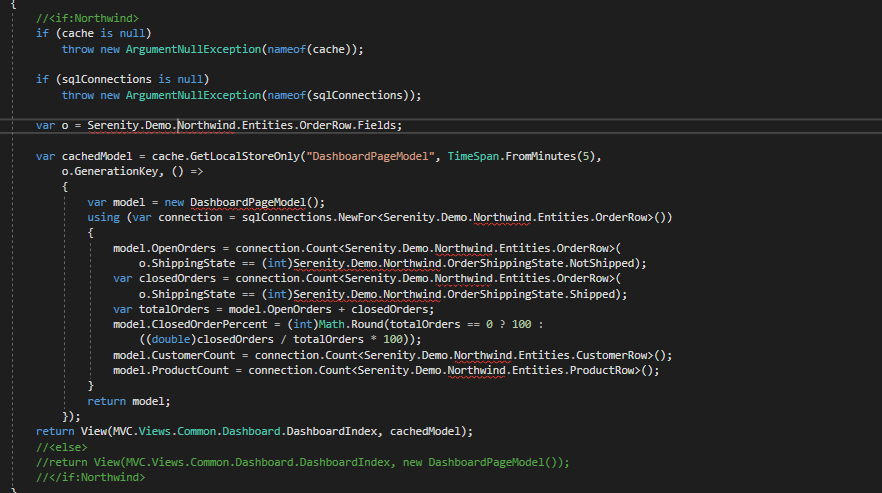Click 'OrderShippingState.NotShipped' enum value
The image size is (882, 493).
(541, 263)
